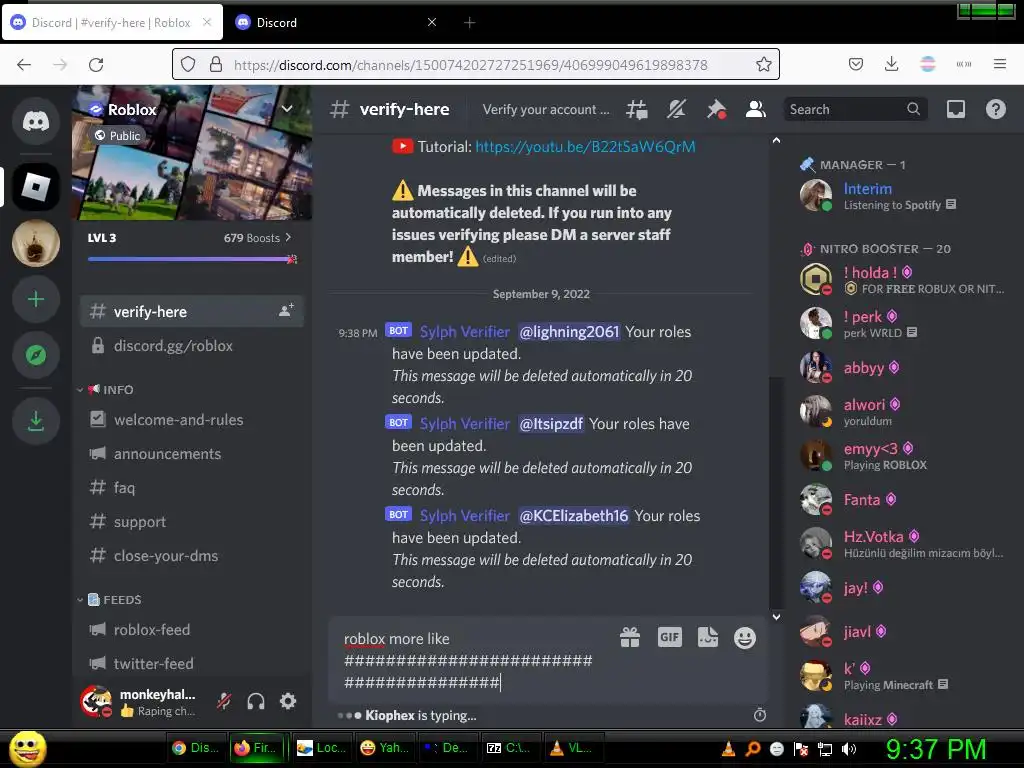The height and width of the screenshot is (768, 1024).
Task: Open browser downloads arrow icon
Action: click(891, 64)
